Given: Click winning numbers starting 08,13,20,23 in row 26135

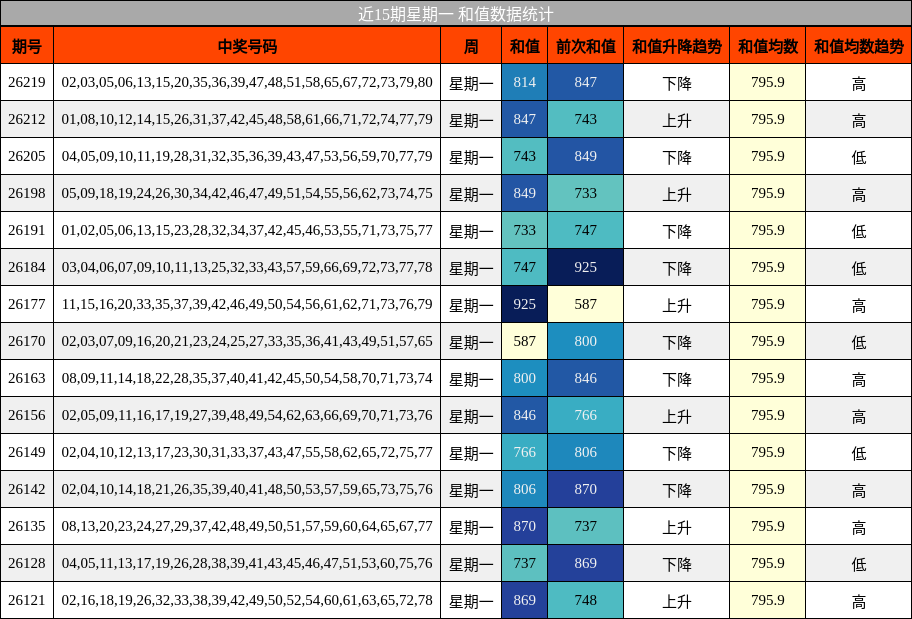Looking at the screenshot, I should [x=247, y=526].
